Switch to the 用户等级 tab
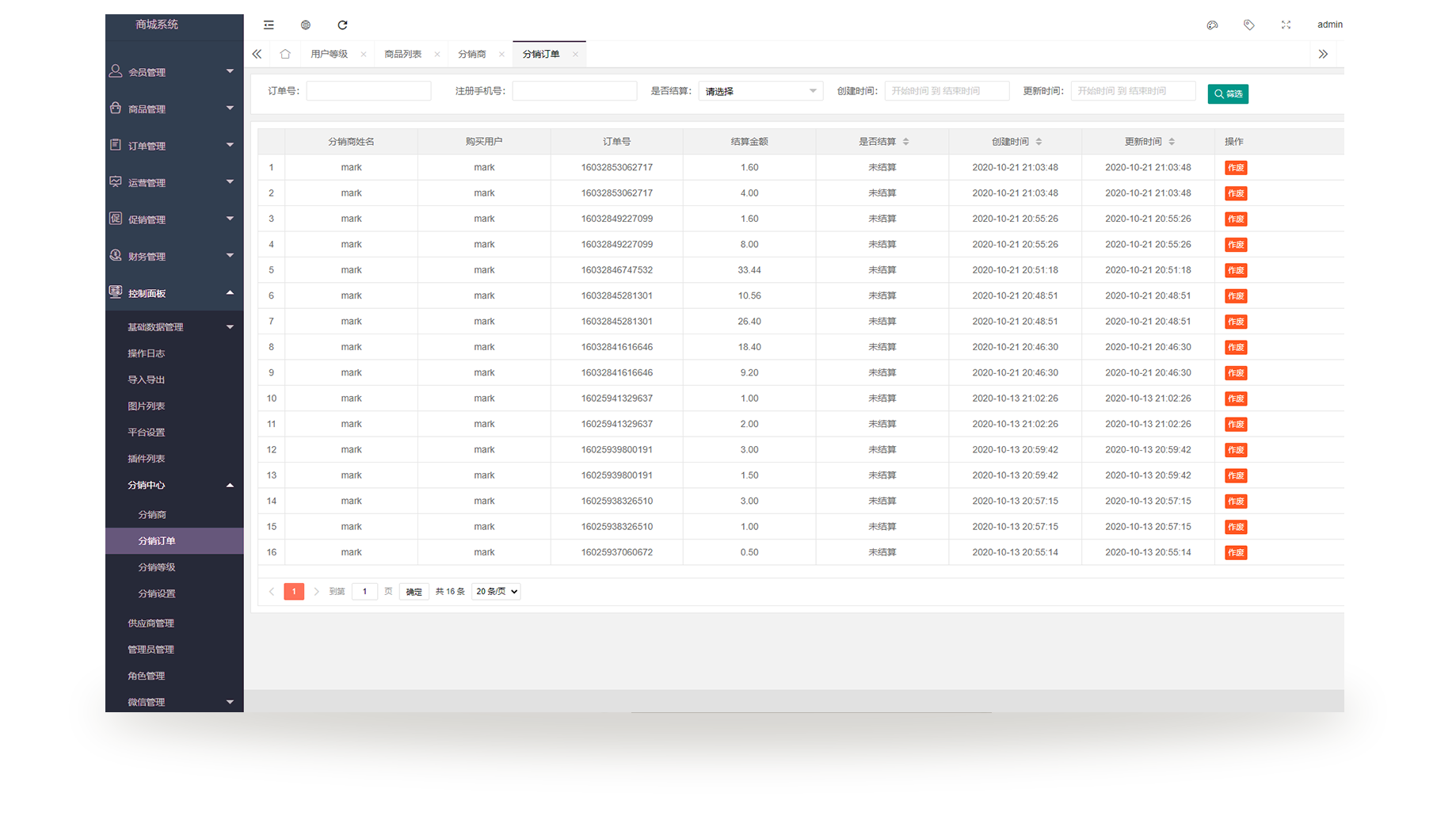 coord(329,54)
